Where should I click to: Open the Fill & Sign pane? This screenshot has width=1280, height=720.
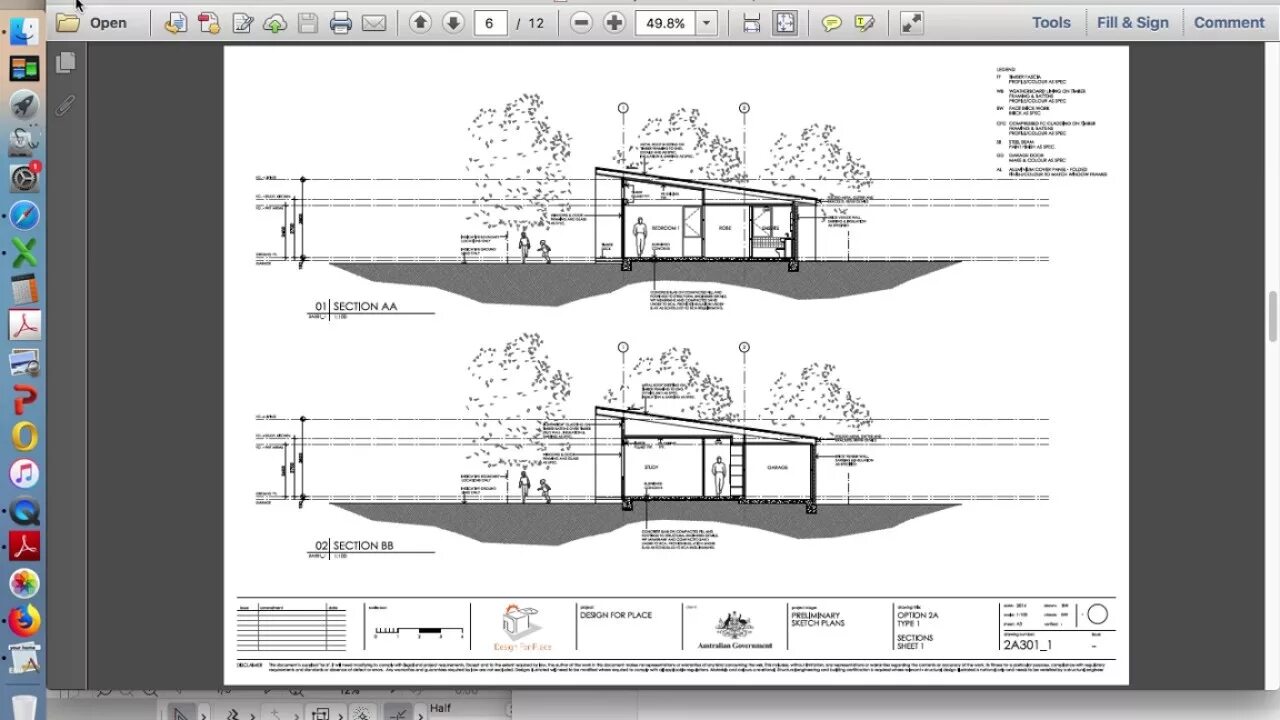1132,22
